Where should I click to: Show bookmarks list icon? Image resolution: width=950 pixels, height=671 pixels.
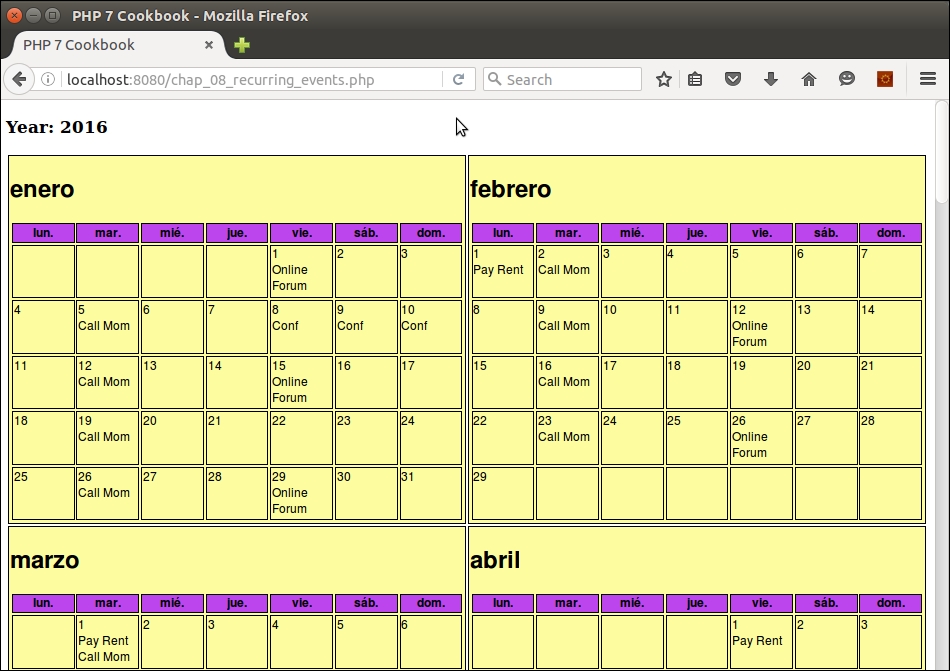[x=696, y=79]
